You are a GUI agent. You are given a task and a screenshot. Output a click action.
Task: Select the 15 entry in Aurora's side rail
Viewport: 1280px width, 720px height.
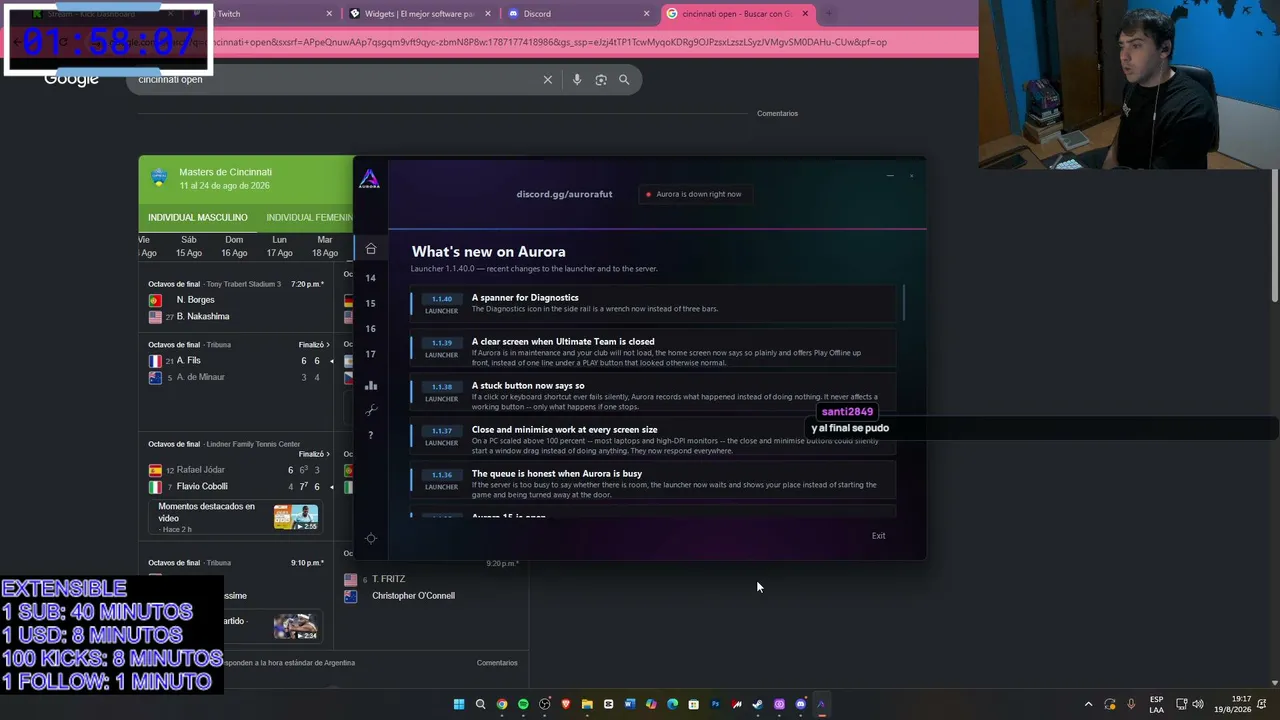[x=370, y=303]
